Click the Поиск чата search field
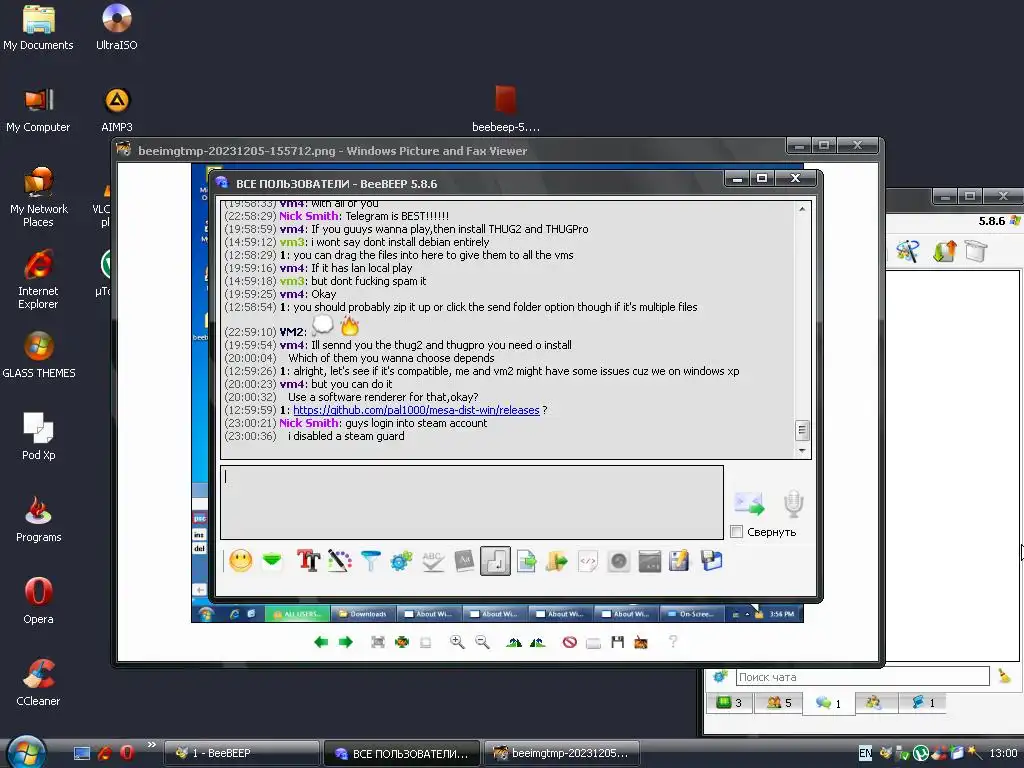 (863, 677)
